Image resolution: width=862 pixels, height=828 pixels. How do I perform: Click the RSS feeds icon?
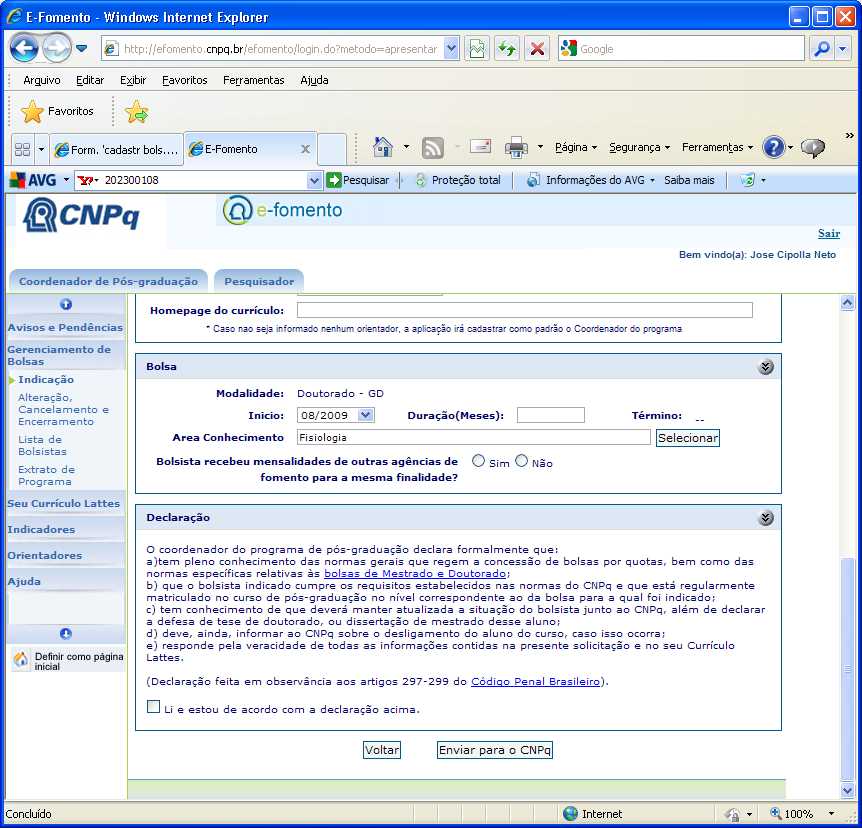(433, 148)
